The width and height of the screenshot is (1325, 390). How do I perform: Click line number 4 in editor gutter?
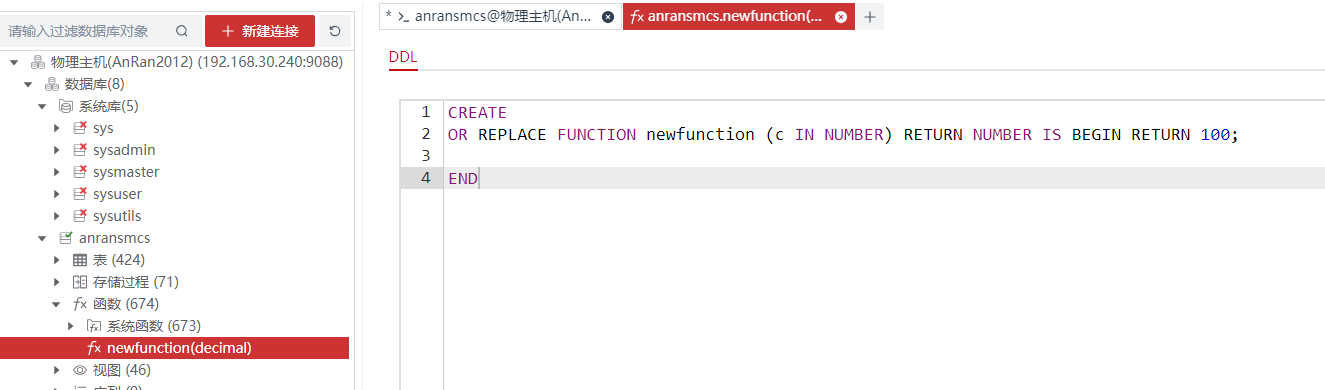click(426, 178)
